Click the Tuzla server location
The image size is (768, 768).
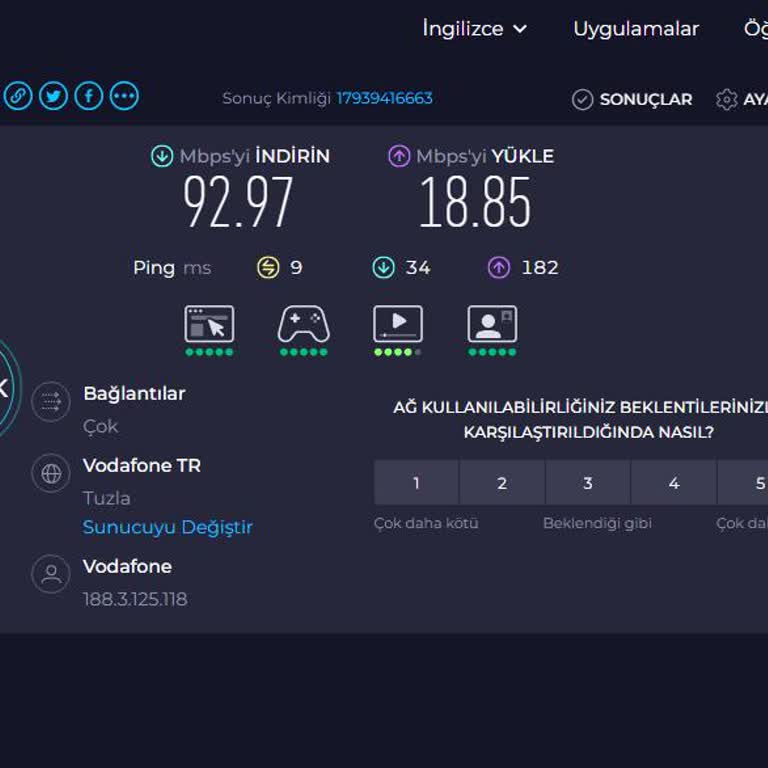pos(106,498)
